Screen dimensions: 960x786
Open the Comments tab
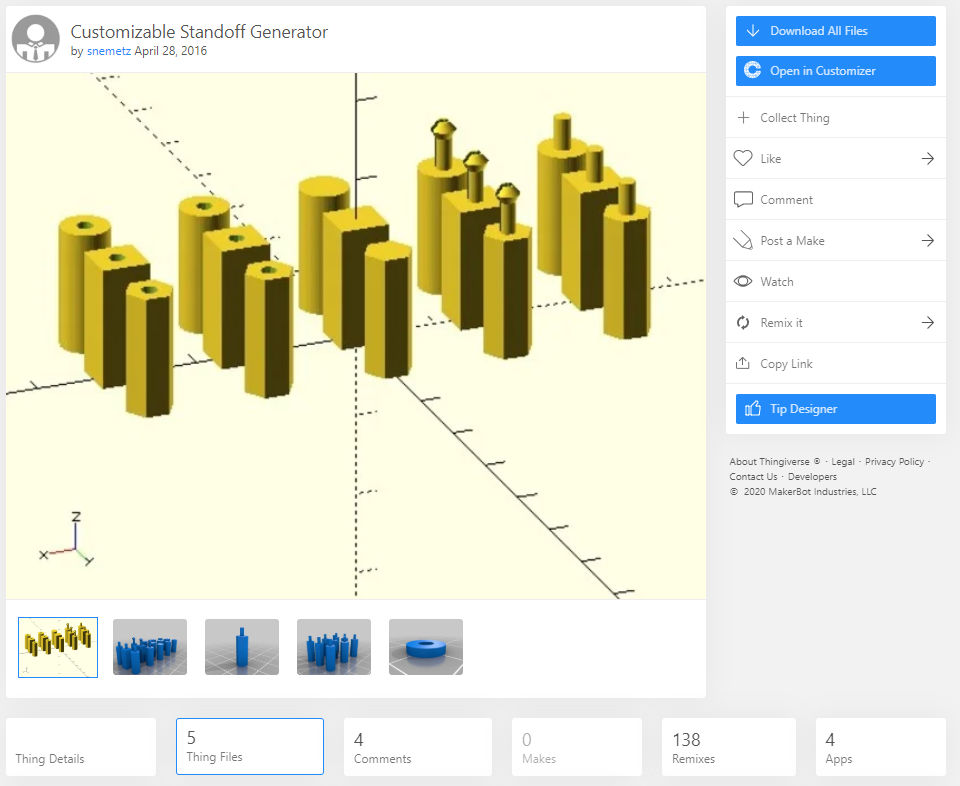(418, 746)
